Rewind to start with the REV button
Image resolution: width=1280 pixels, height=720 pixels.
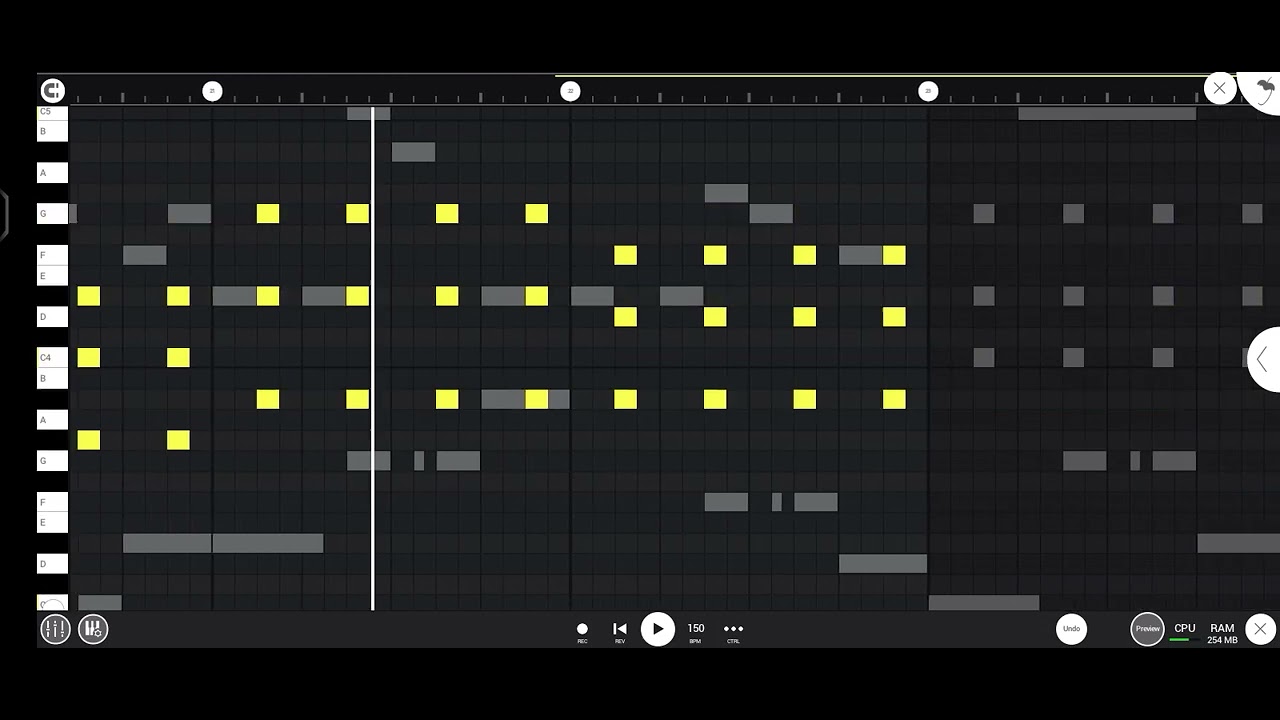point(620,632)
